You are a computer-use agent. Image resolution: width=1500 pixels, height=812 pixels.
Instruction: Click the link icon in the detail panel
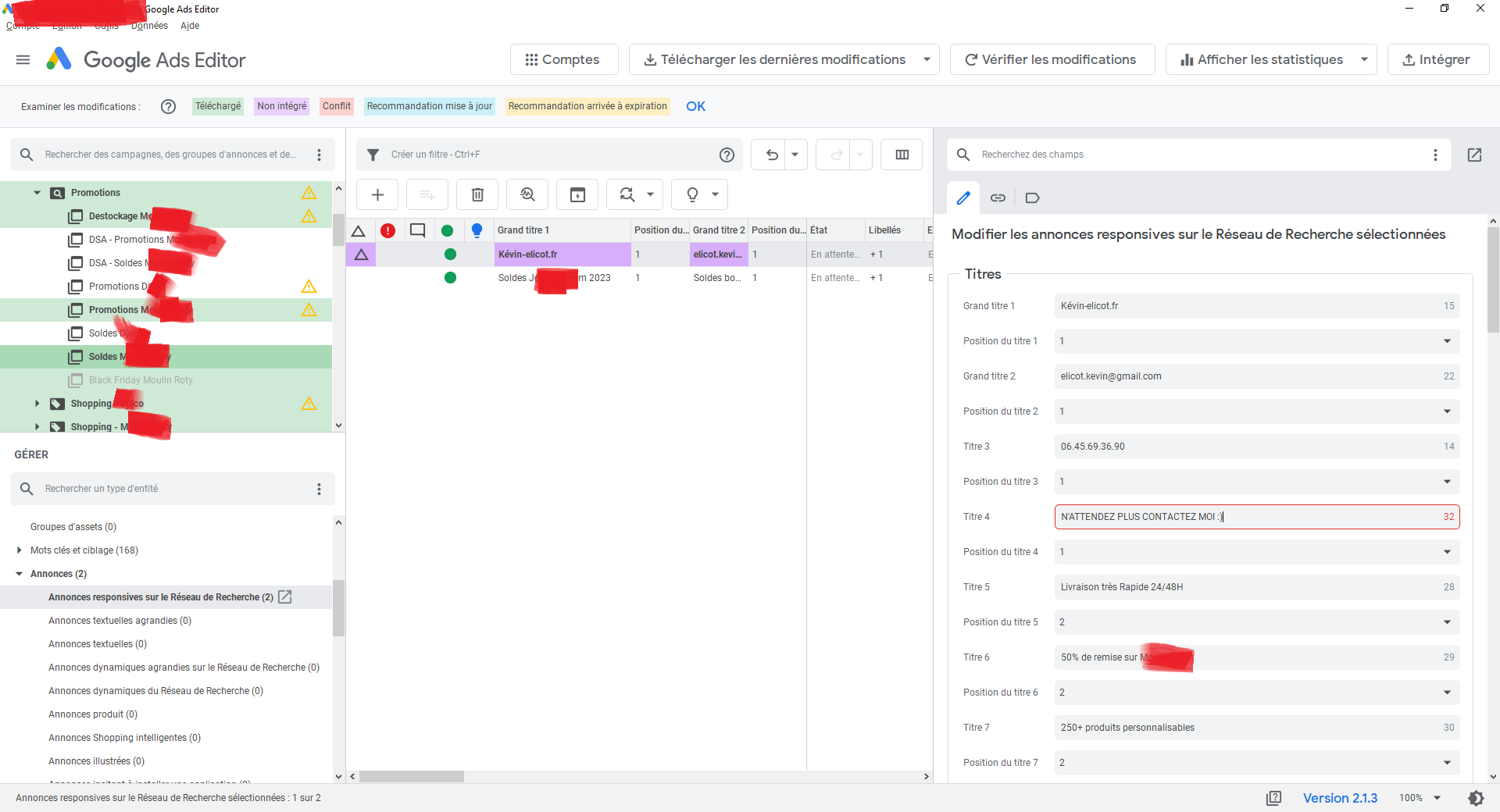coord(998,198)
